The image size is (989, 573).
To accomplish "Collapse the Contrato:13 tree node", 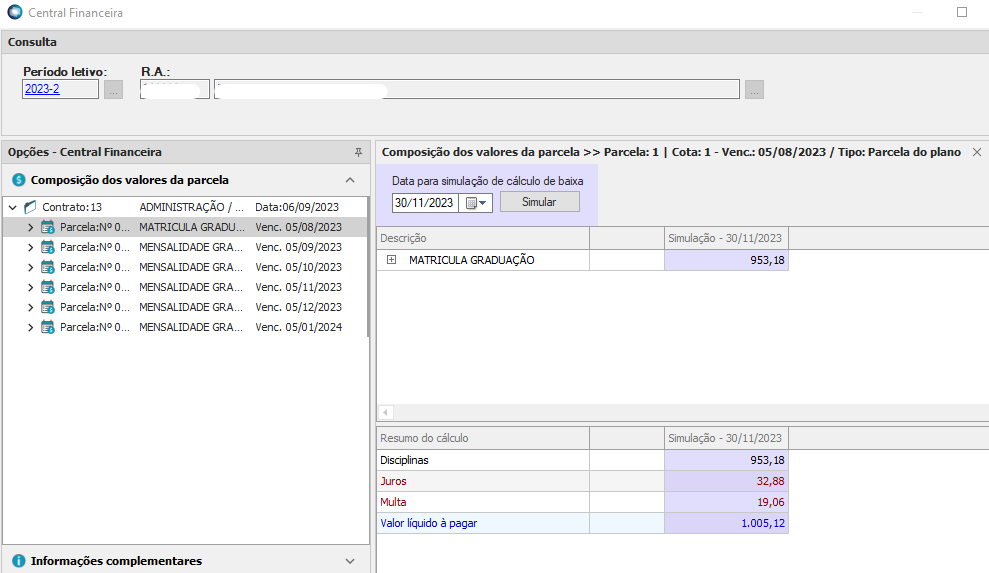I will tap(12, 207).
